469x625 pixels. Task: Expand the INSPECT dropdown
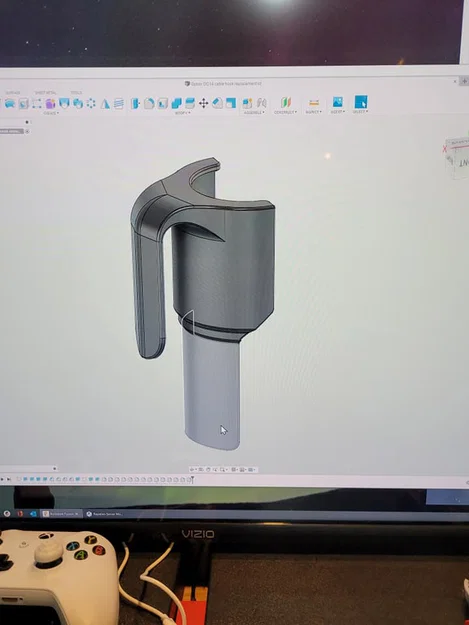point(314,112)
